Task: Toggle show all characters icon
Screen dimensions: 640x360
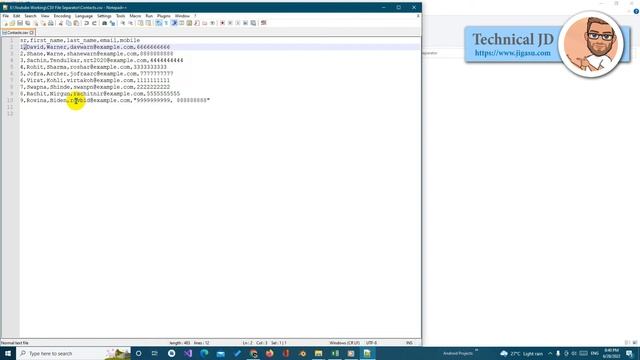Action: pos(166,23)
